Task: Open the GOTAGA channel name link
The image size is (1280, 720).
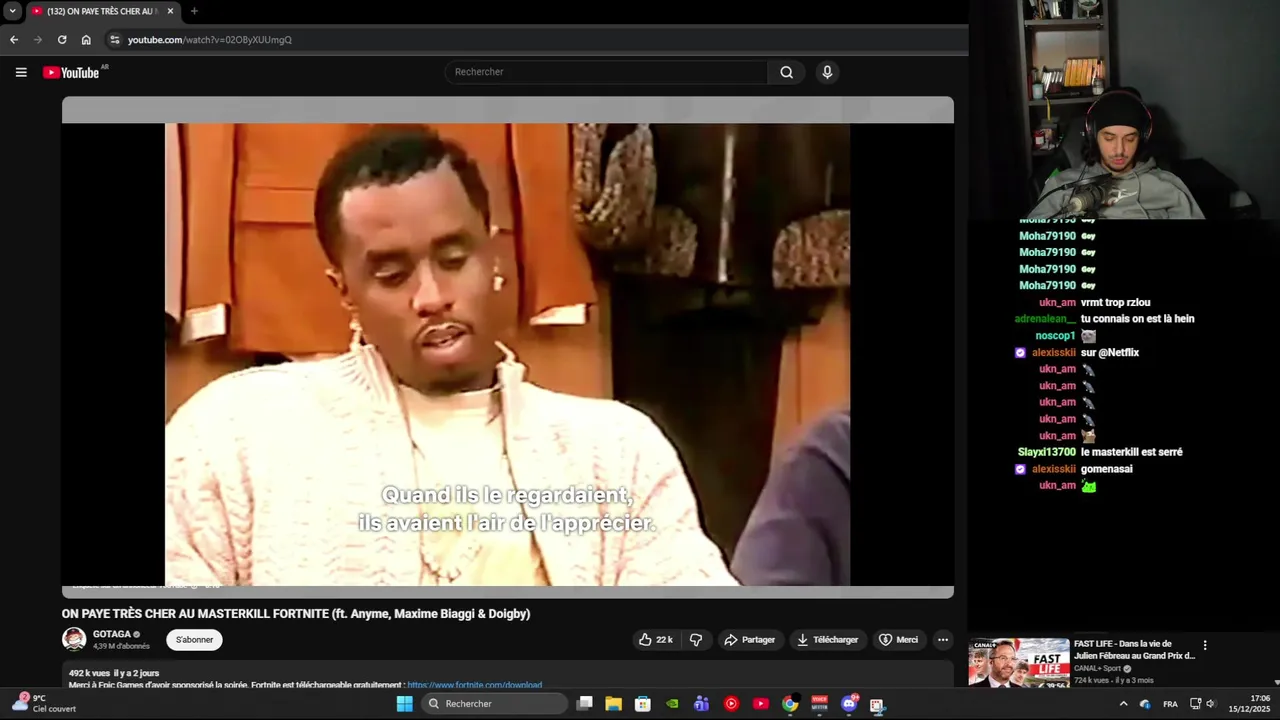Action: (x=112, y=634)
